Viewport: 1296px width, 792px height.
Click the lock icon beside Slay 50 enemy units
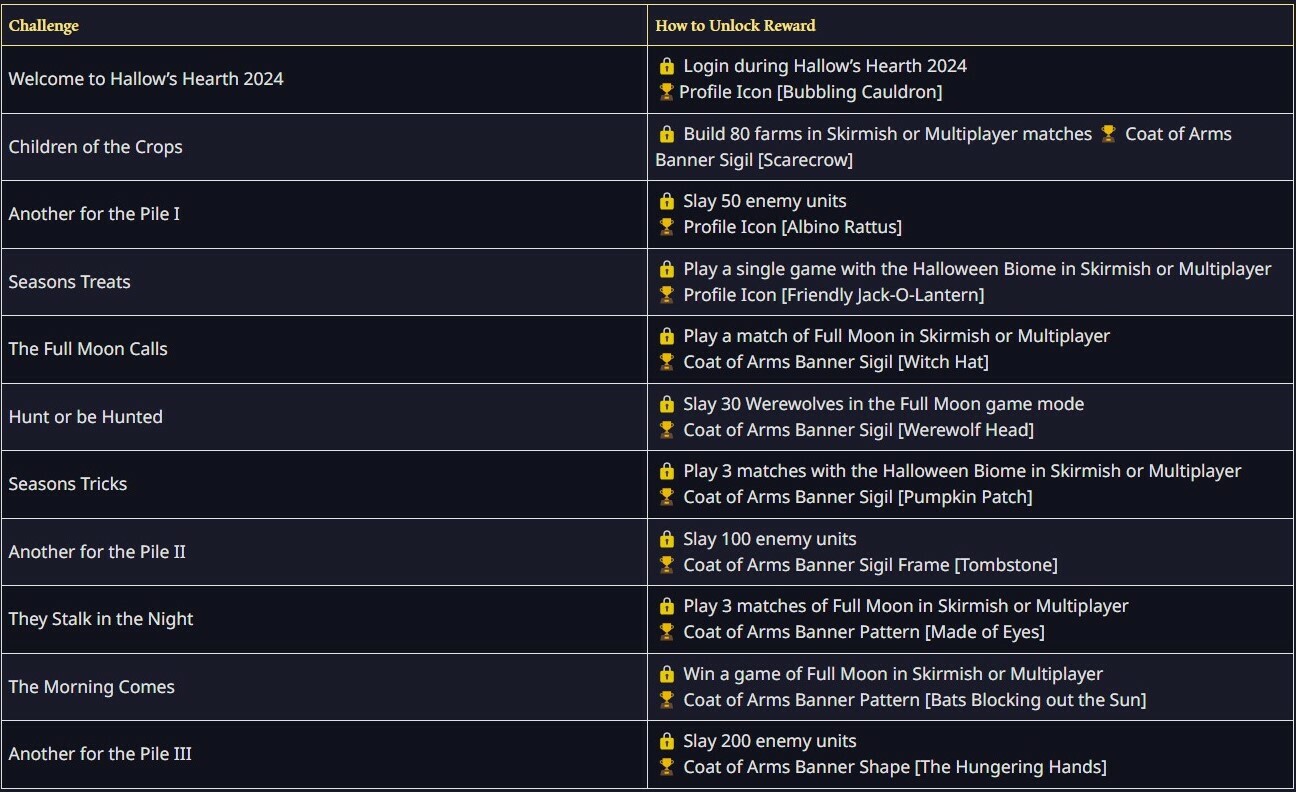pyautogui.click(x=667, y=201)
